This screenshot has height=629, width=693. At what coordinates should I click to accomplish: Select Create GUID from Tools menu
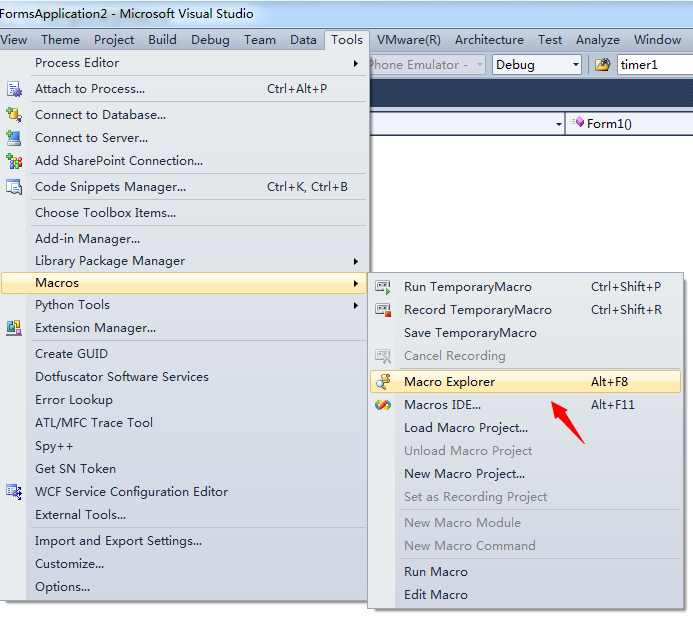tap(183, 354)
